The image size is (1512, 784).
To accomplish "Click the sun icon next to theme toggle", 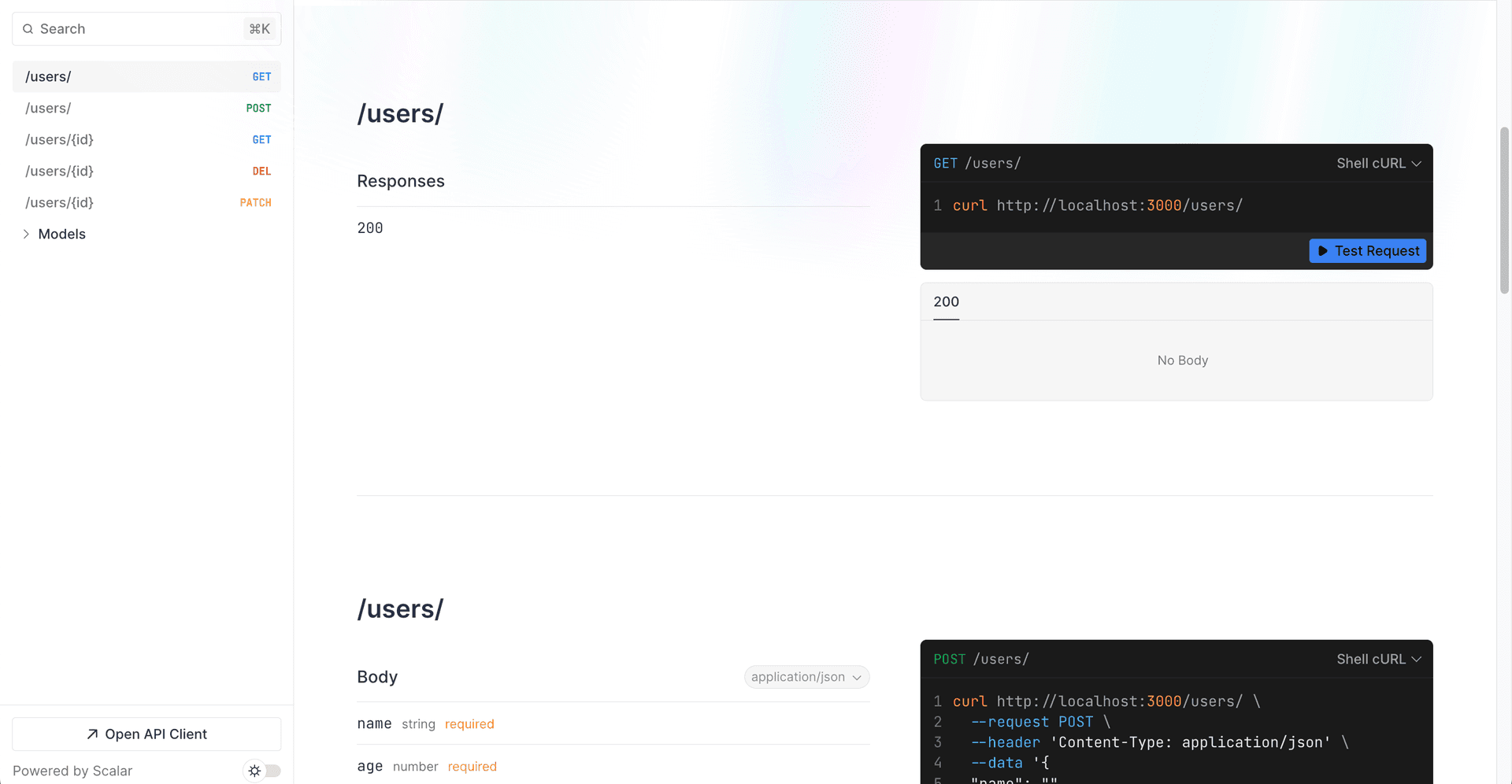I will tap(254, 771).
